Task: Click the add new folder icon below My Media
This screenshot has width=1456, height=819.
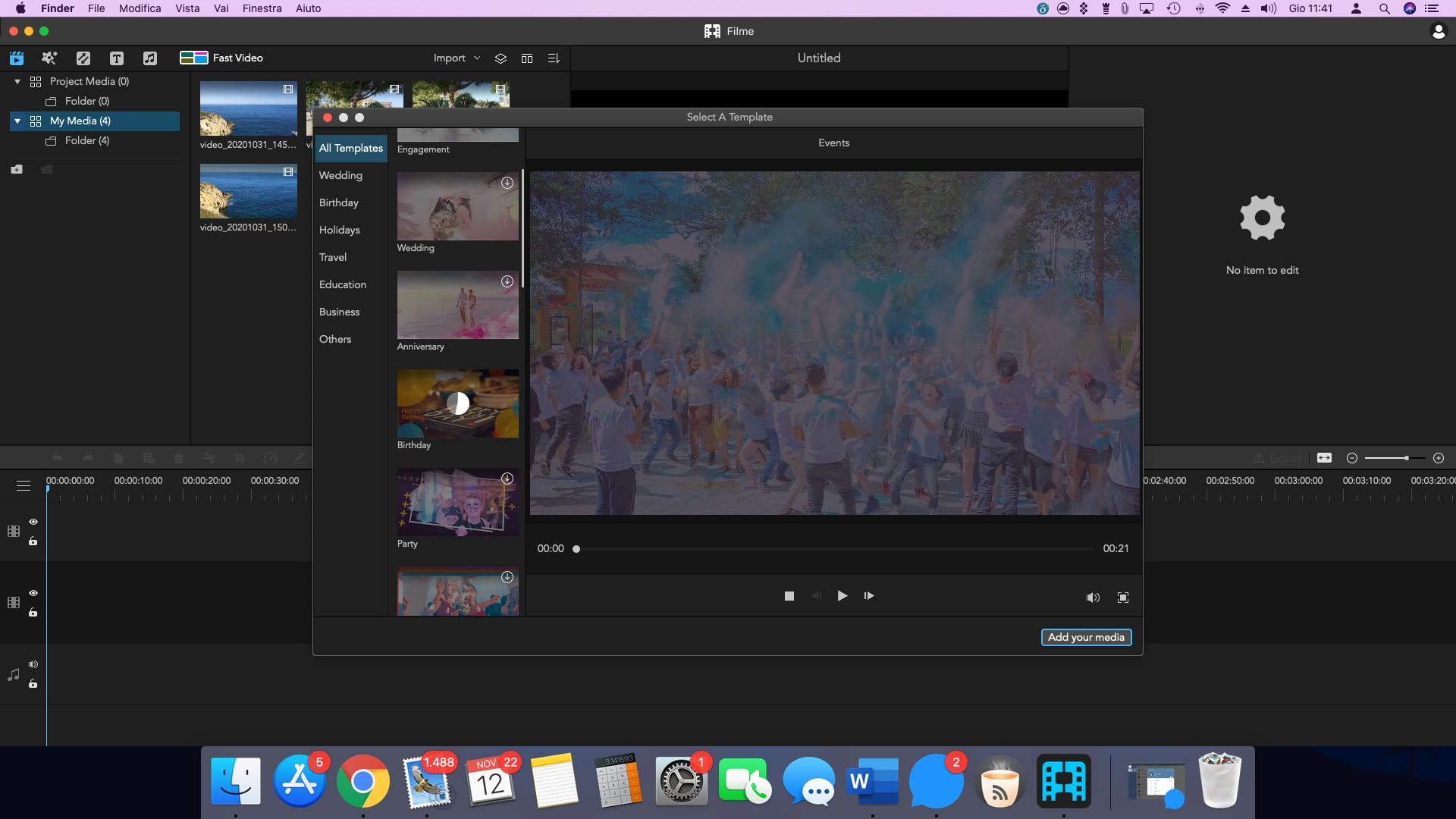Action: pyautogui.click(x=17, y=169)
